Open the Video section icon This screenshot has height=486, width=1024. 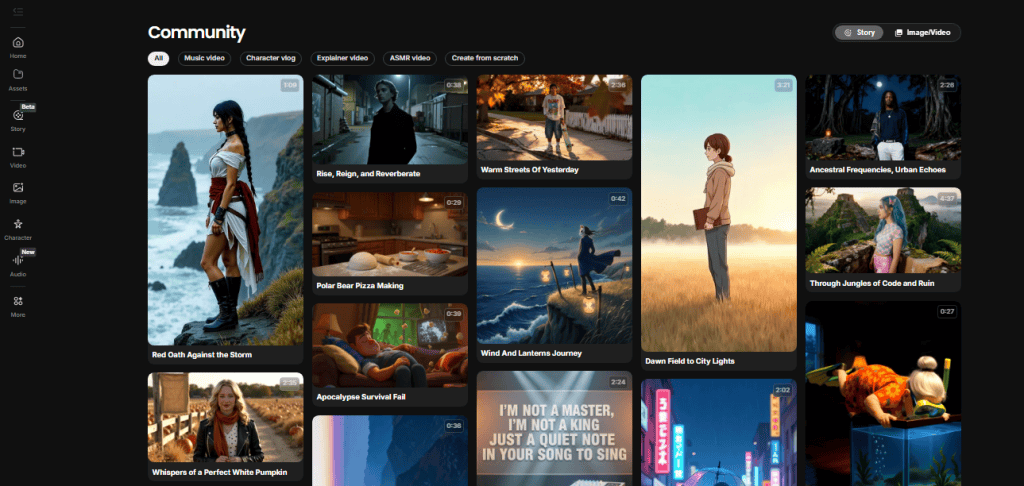pyautogui.click(x=18, y=152)
